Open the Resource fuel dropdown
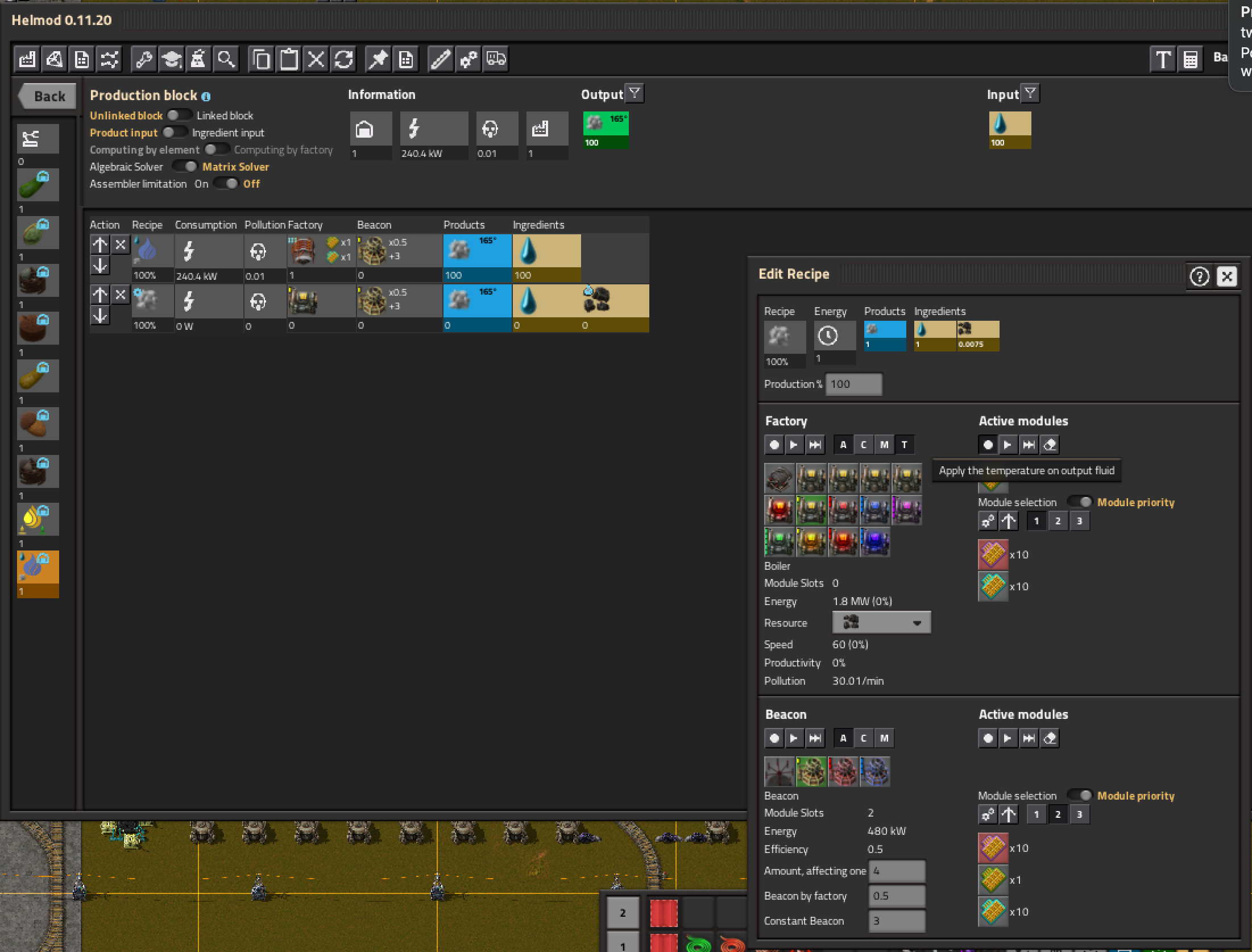This screenshot has height=952, width=1252. [881, 622]
